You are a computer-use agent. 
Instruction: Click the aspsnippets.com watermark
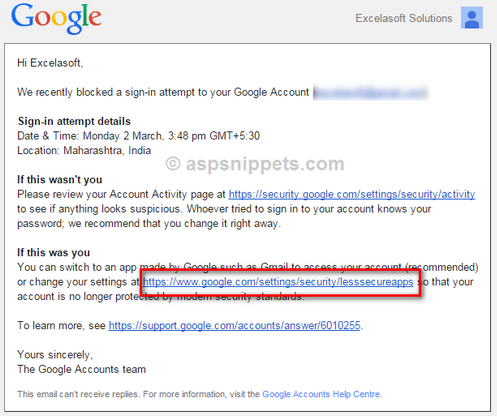coord(255,164)
